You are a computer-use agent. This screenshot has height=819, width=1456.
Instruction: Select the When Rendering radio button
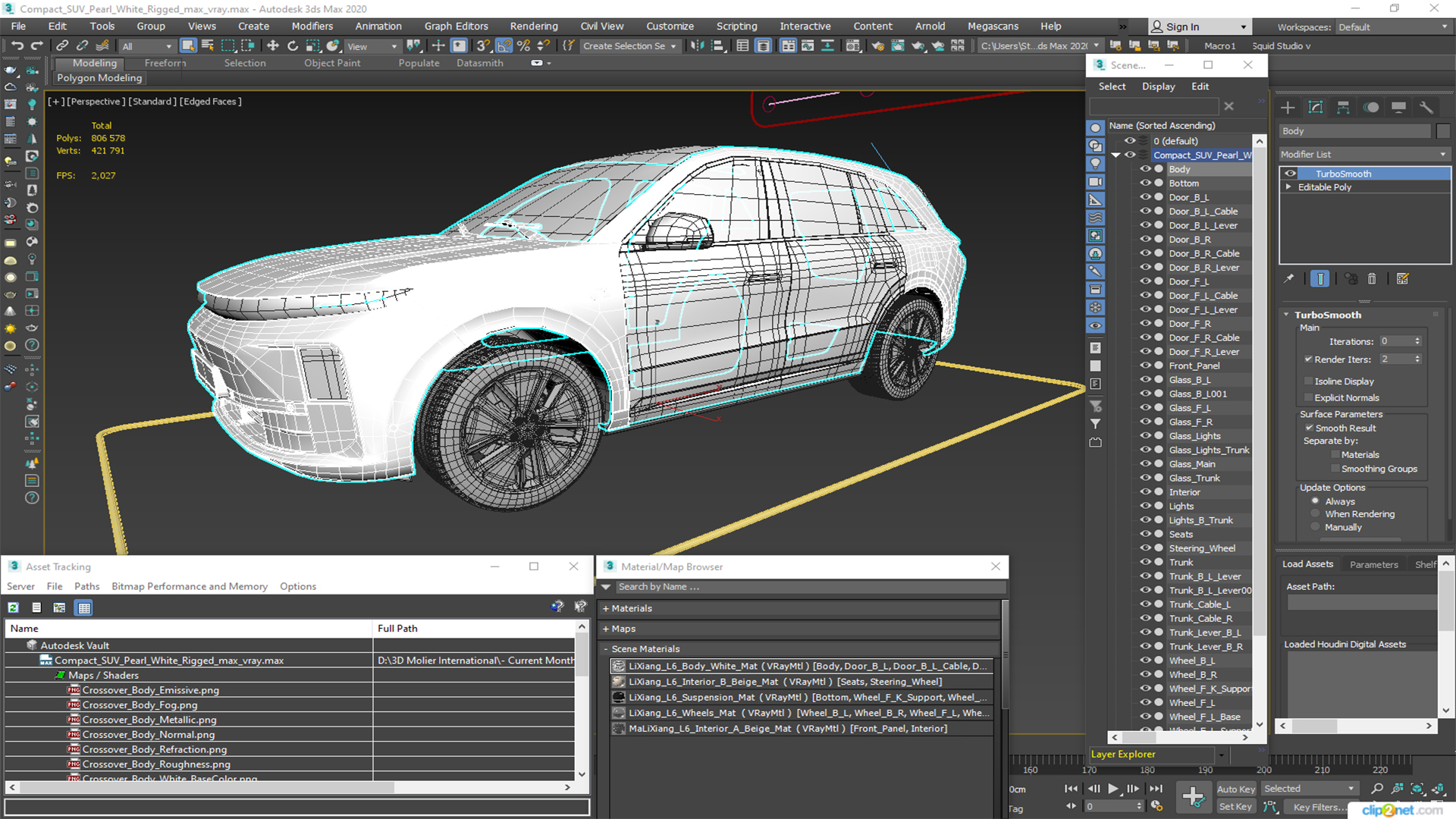[x=1315, y=514]
